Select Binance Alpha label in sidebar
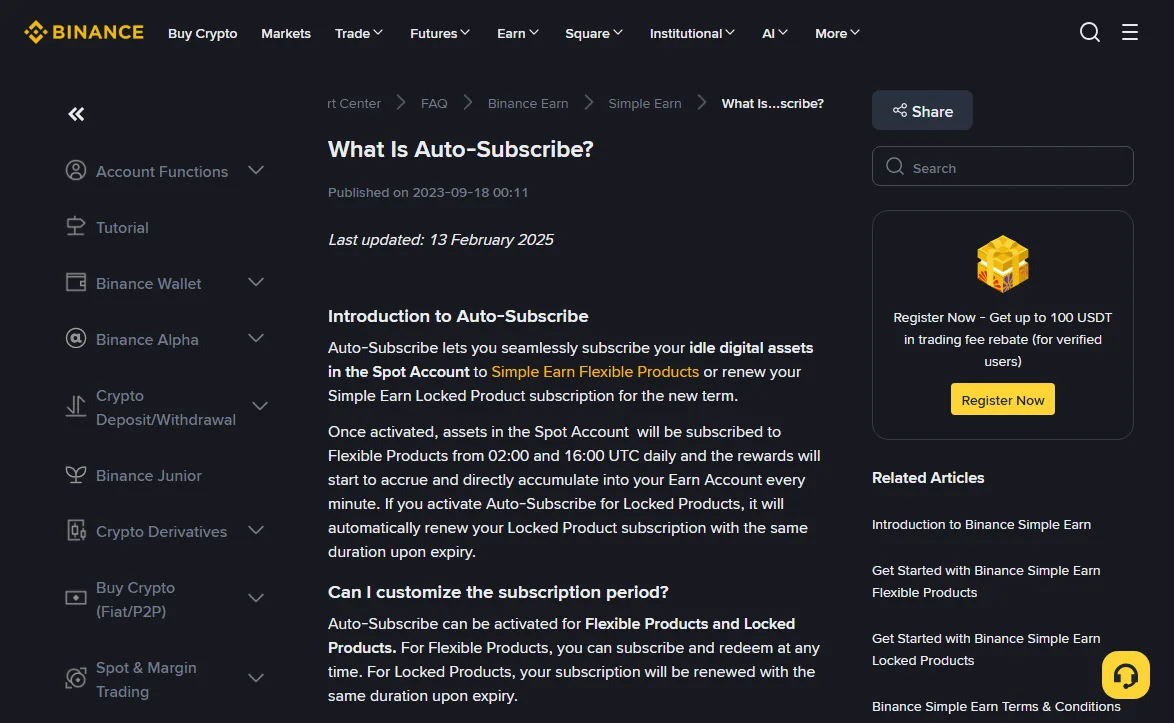Image resolution: width=1174 pixels, height=723 pixels. click(147, 340)
